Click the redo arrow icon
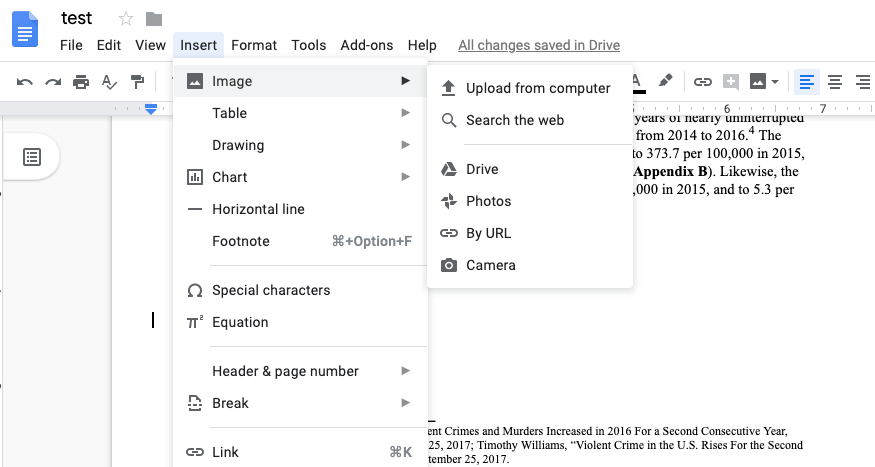The image size is (875, 467). [53, 81]
